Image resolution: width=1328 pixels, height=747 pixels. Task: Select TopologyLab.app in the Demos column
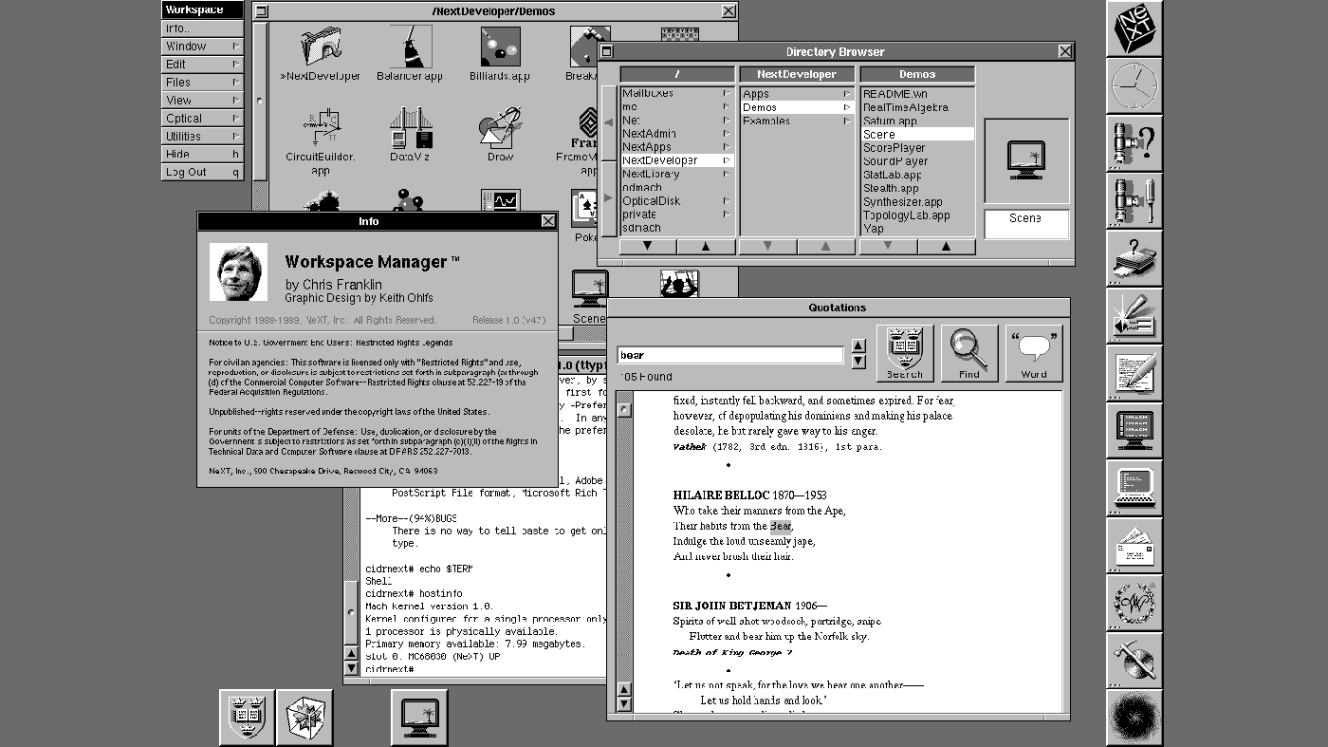pyautogui.click(x=917, y=215)
